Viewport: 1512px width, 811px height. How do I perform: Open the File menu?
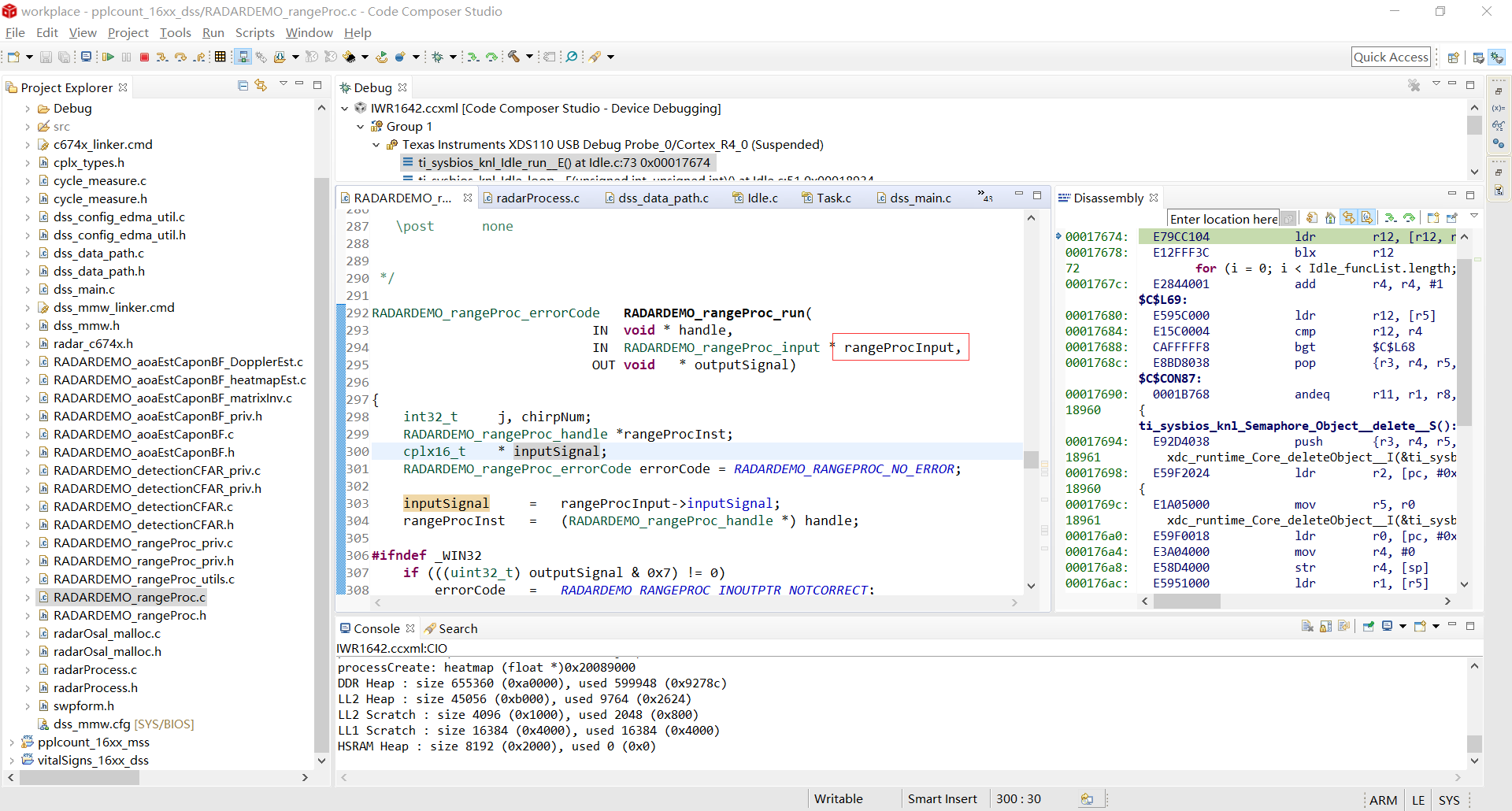coord(15,33)
